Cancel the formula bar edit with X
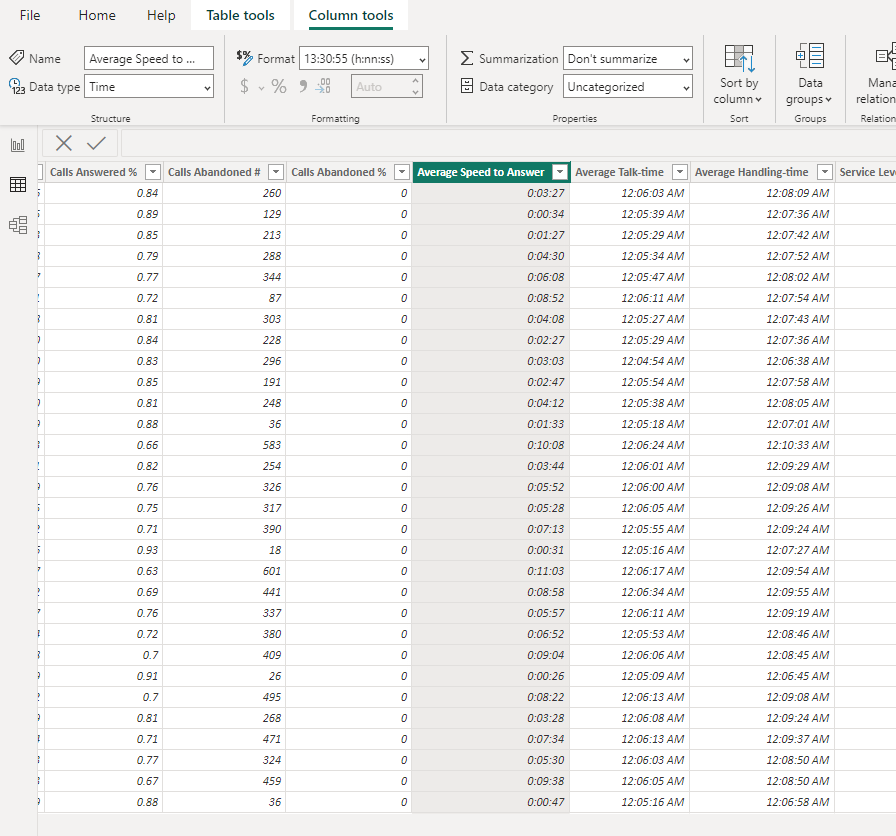This screenshot has width=896, height=836. (x=63, y=143)
